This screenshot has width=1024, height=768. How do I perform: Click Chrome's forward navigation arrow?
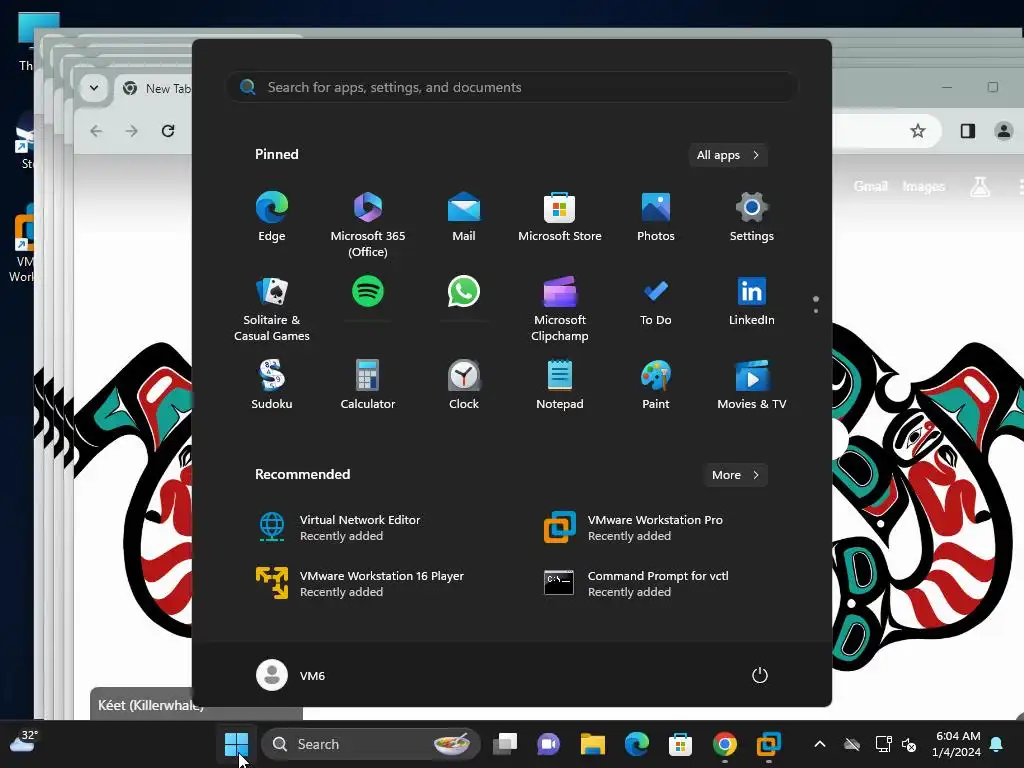[x=132, y=131]
